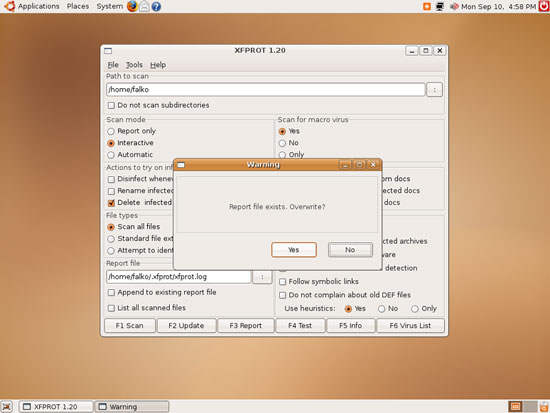The image size is (550, 413).
Task: Select Attempt to identify files radio option
Action: (x=111, y=251)
